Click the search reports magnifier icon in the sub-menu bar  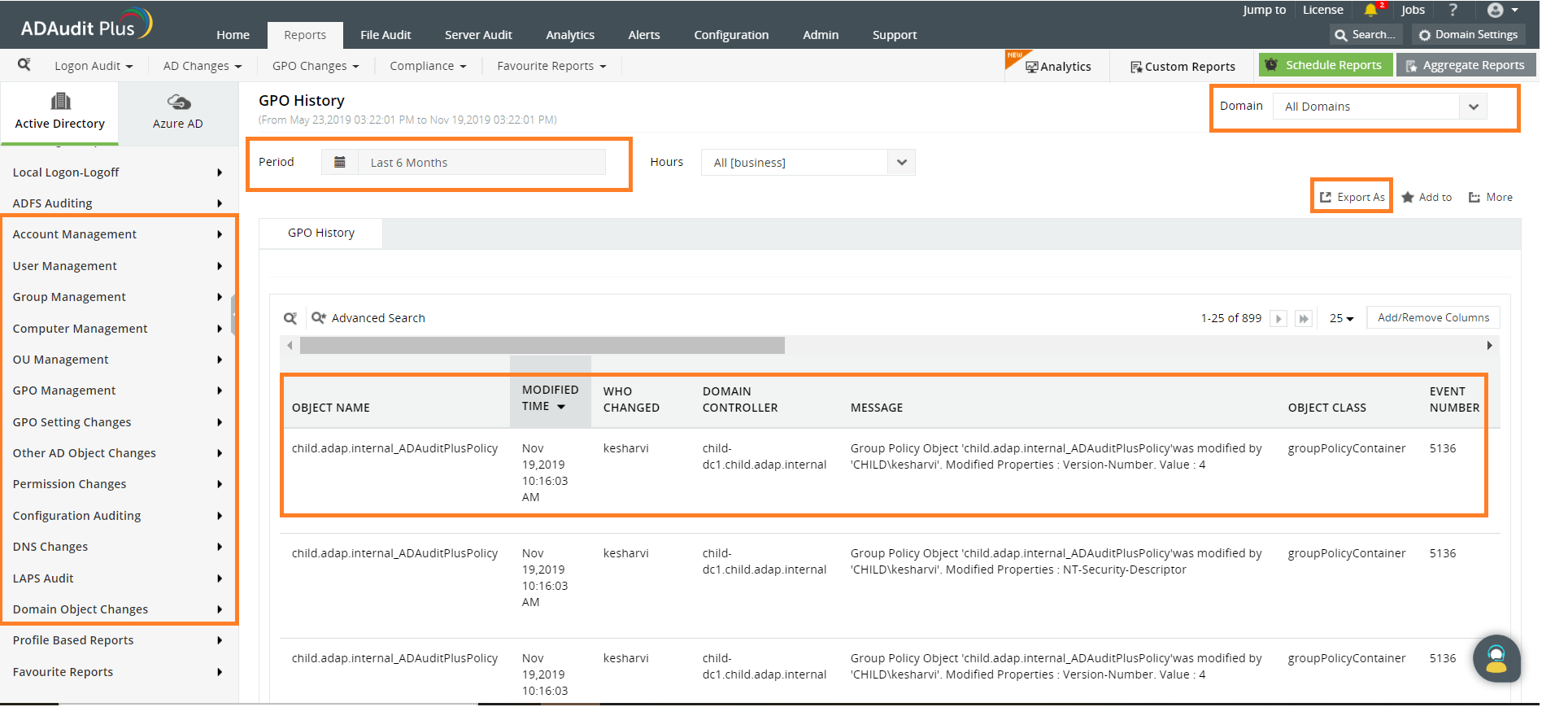[24, 65]
